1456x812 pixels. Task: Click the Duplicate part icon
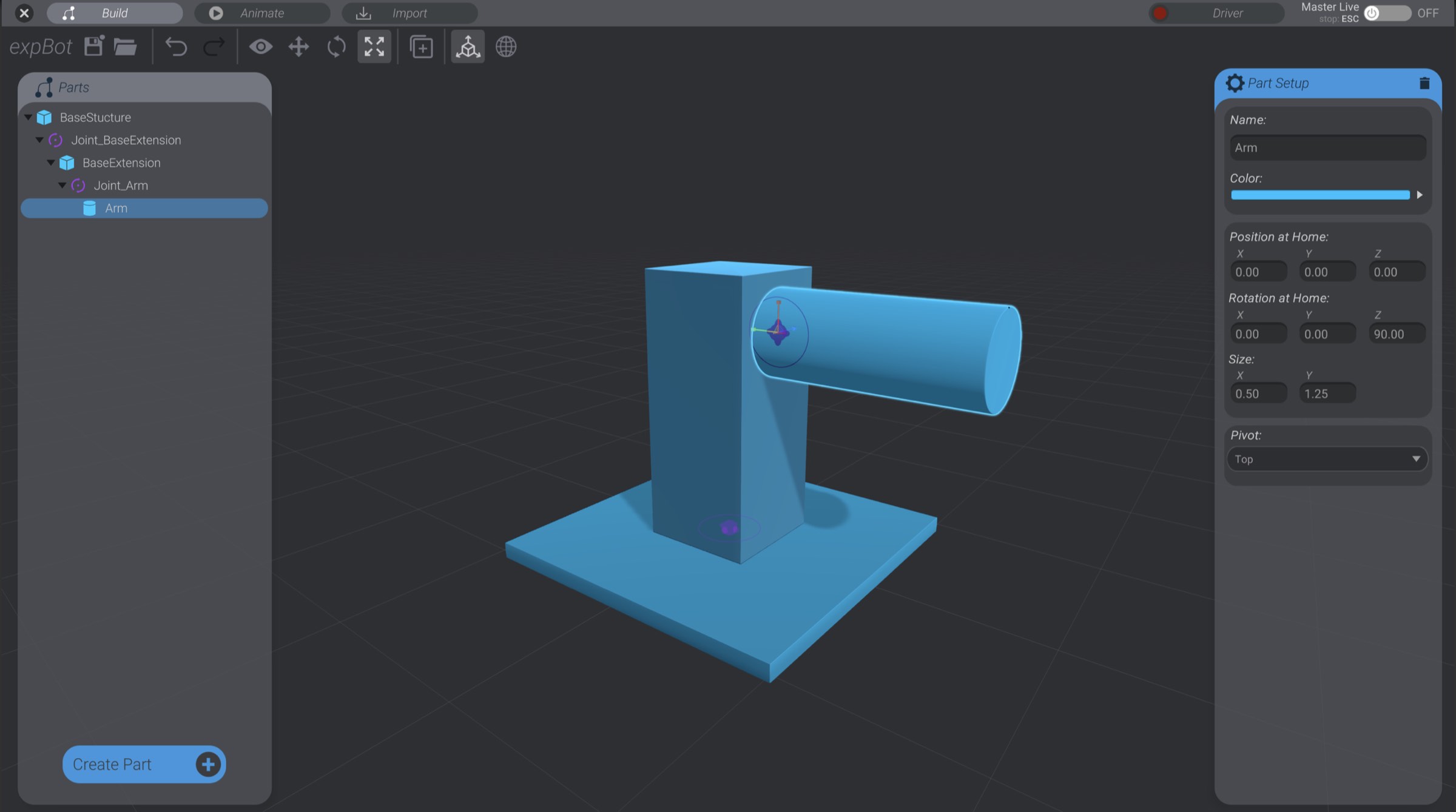[x=421, y=47]
